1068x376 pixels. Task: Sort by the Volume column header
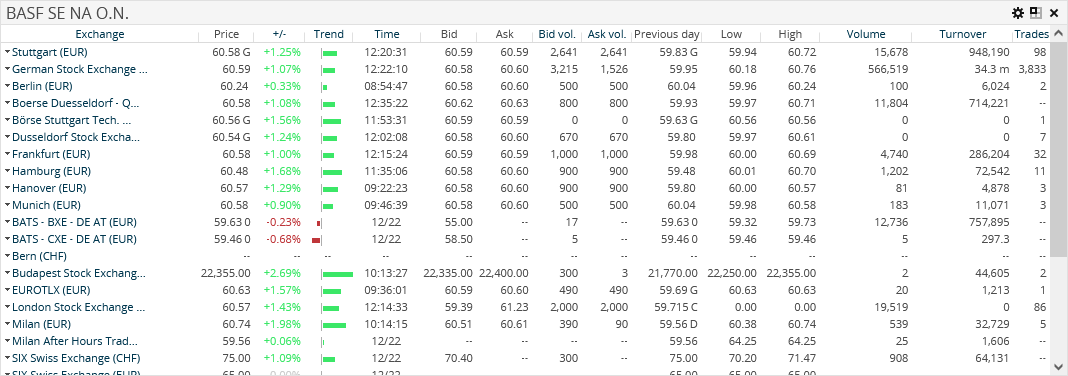point(866,34)
